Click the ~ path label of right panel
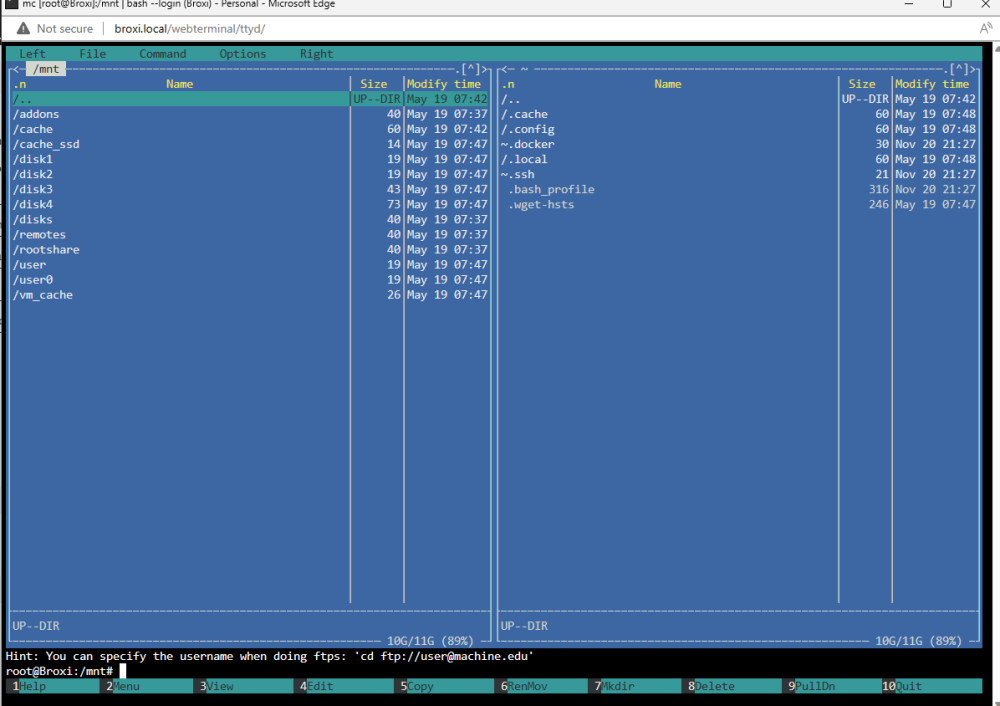 (524, 69)
